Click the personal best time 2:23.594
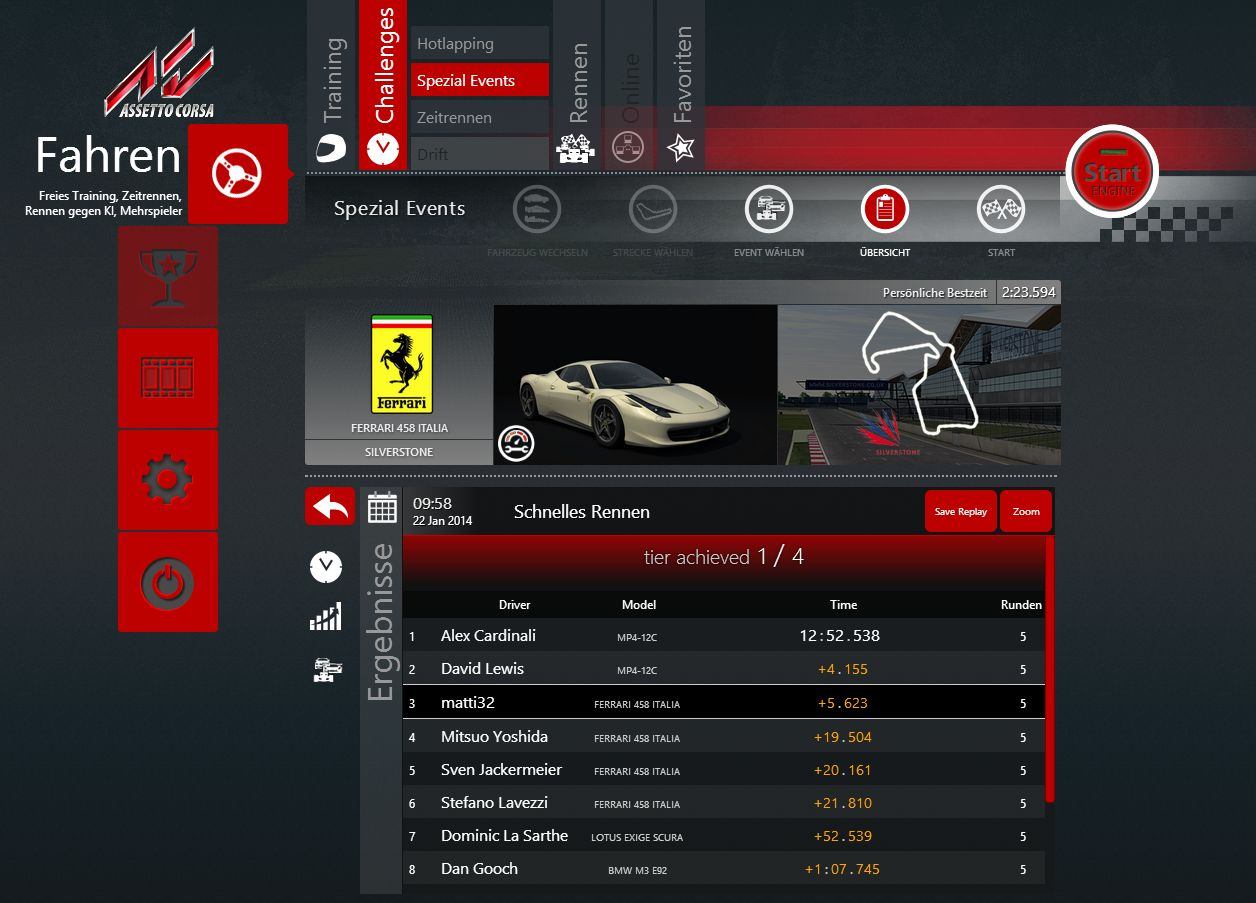Viewport: 1256px width, 903px height. coord(1028,292)
